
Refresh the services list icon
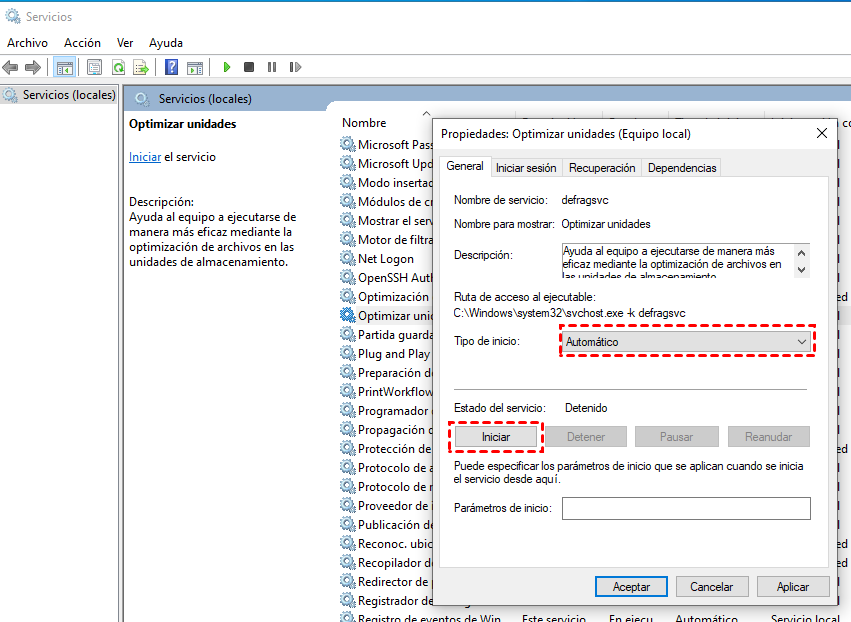tap(118, 67)
